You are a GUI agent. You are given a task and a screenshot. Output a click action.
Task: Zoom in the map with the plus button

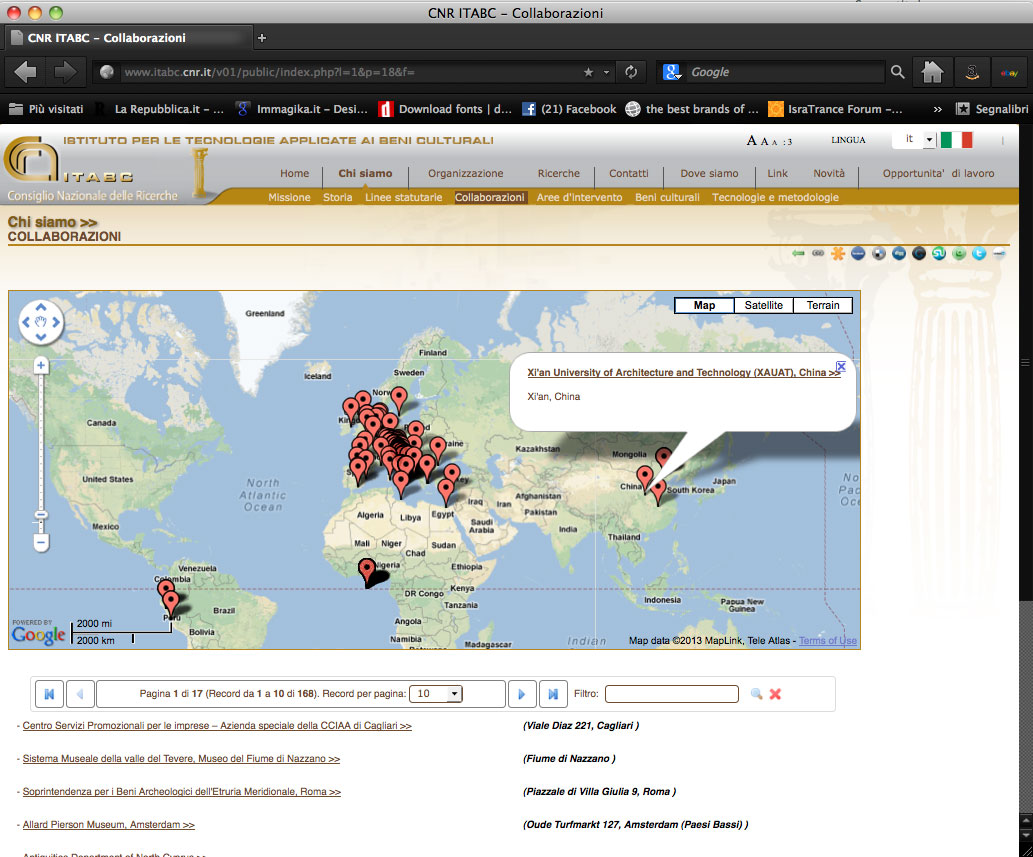coord(41,366)
